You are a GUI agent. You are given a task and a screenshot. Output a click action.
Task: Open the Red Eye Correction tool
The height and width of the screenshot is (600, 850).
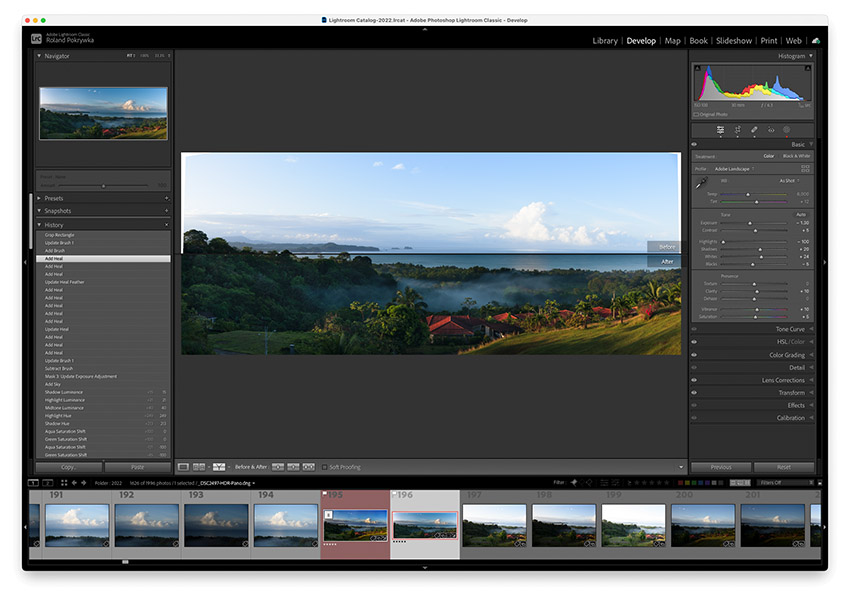(x=771, y=130)
